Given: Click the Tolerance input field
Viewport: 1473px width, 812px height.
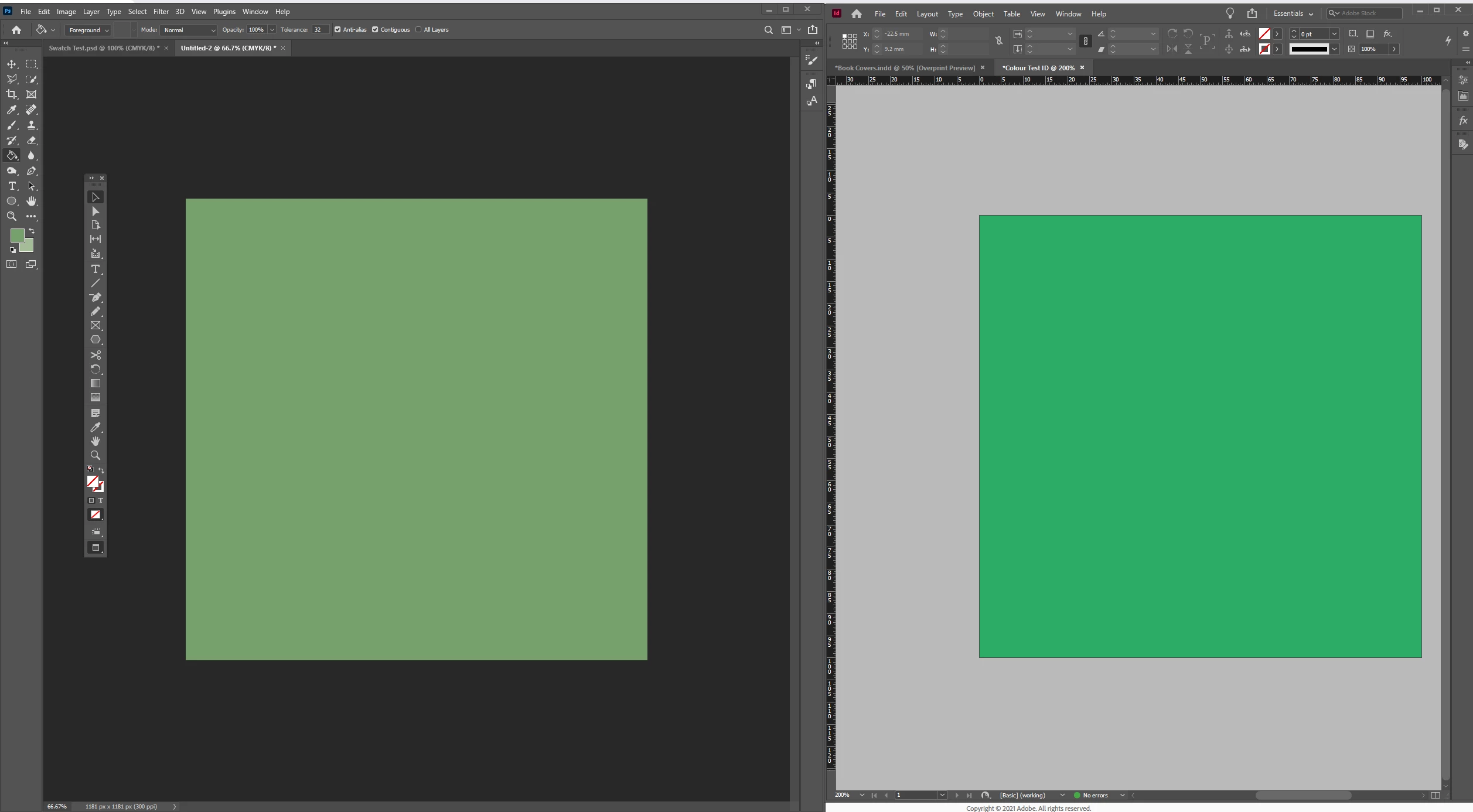Looking at the screenshot, I should (x=319, y=30).
